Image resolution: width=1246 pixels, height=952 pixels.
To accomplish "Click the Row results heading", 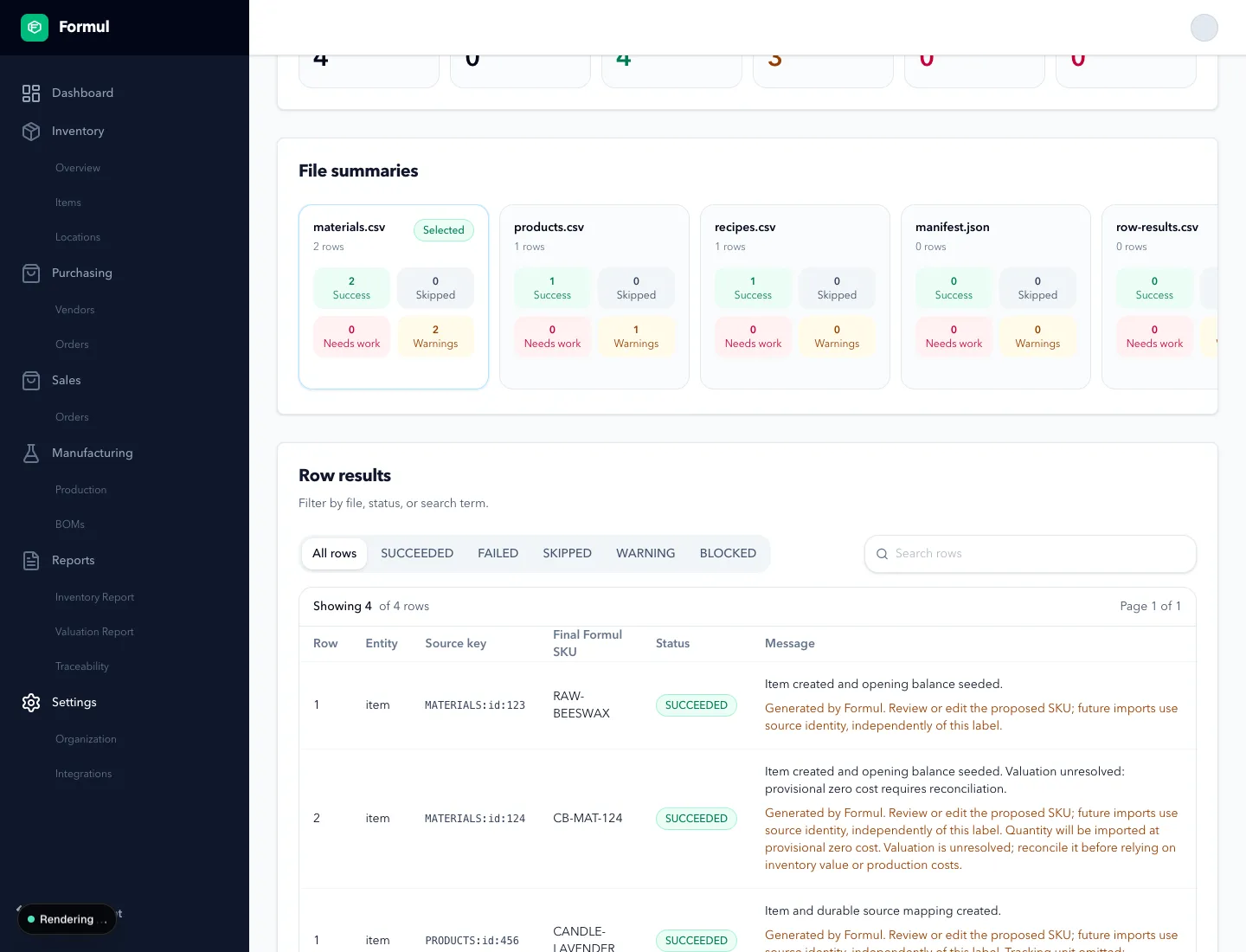I will click(x=344, y=476).
